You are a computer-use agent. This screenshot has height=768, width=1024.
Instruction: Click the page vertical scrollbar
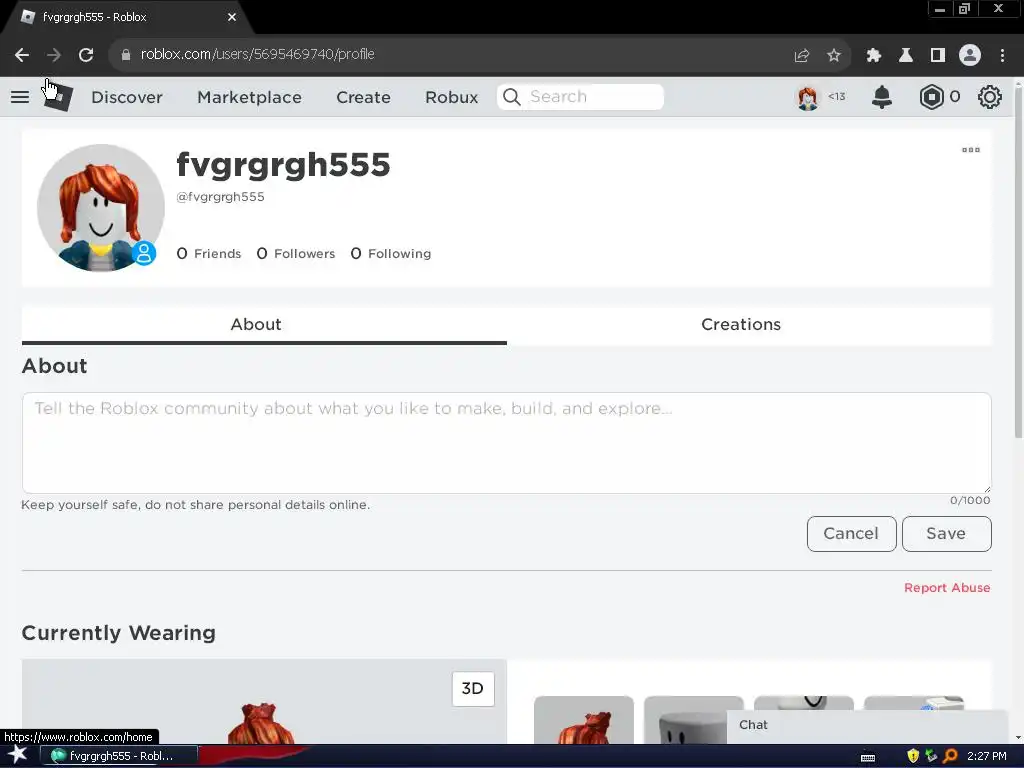pyautogui.click(x=1018, y=261)
